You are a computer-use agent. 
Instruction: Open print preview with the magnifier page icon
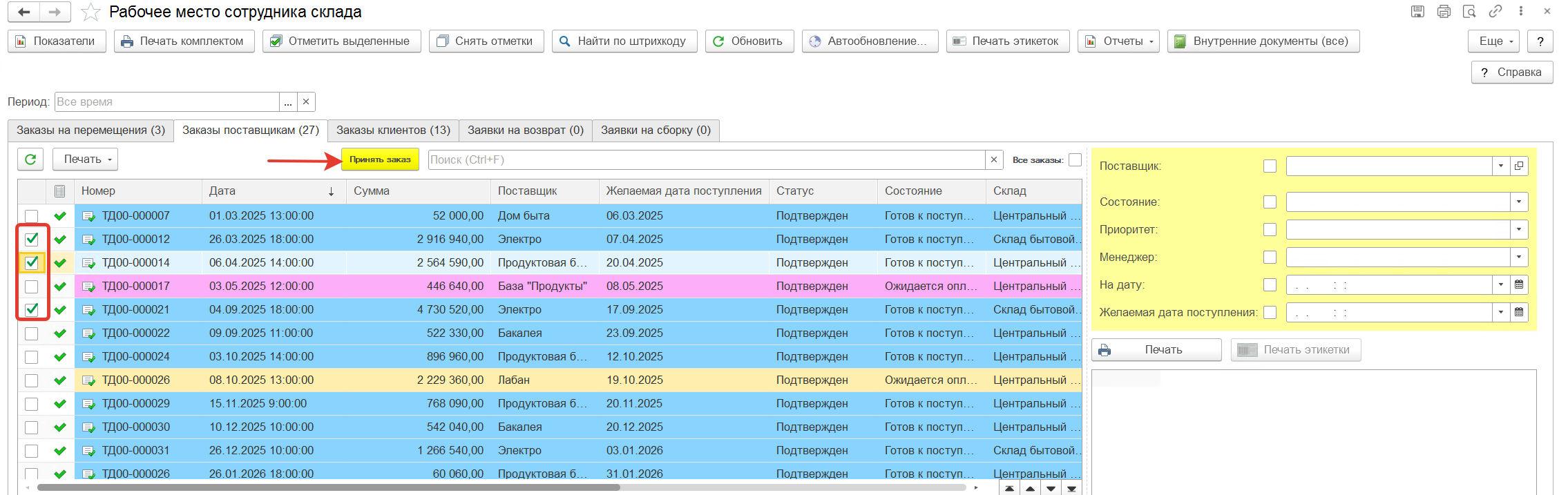coord(1470,11)
